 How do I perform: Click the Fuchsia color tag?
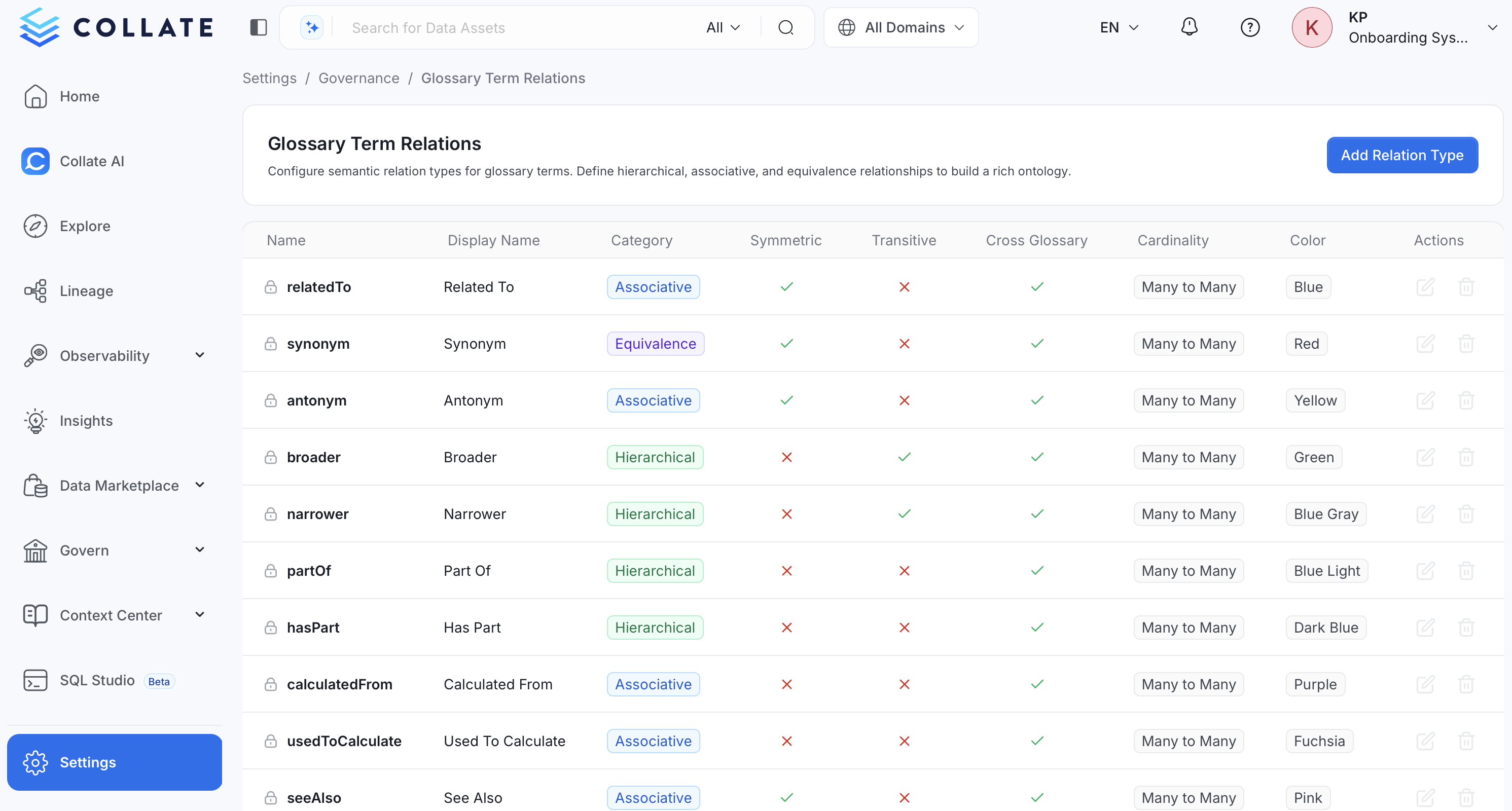click(x=1319, y=741)
